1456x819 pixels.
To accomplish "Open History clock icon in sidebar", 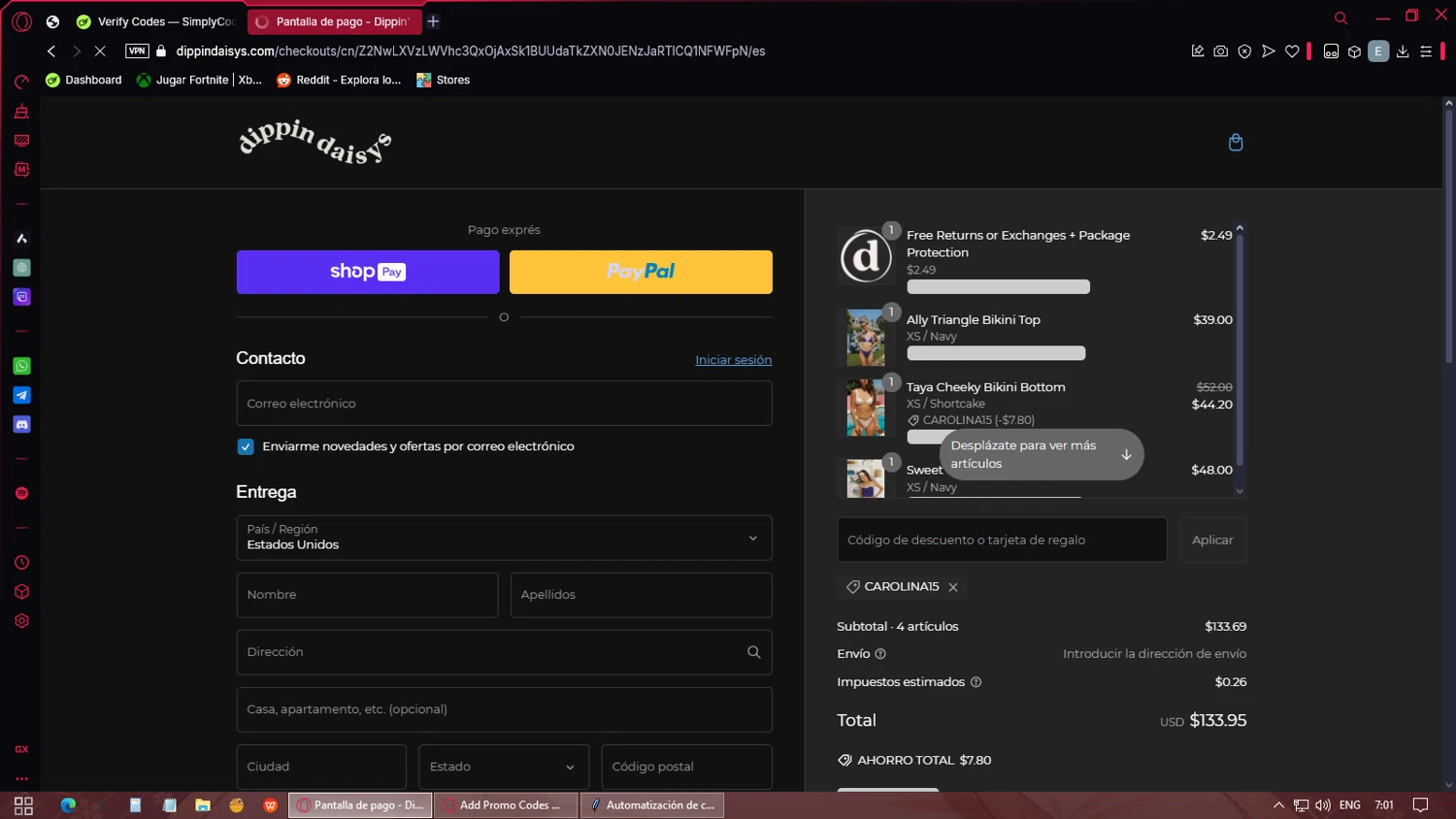I will click(x=21, y=563).
